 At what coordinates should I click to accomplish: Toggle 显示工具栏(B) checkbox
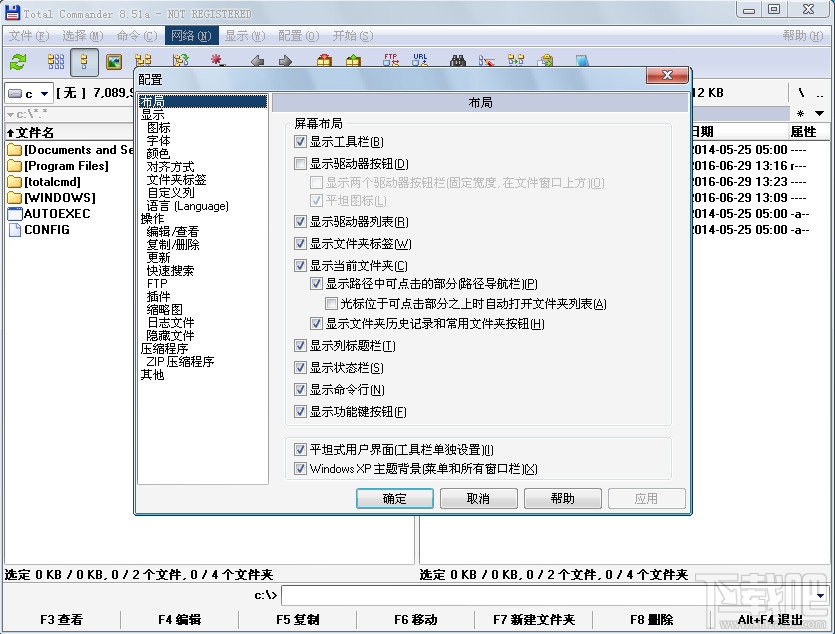pos(300,142)
